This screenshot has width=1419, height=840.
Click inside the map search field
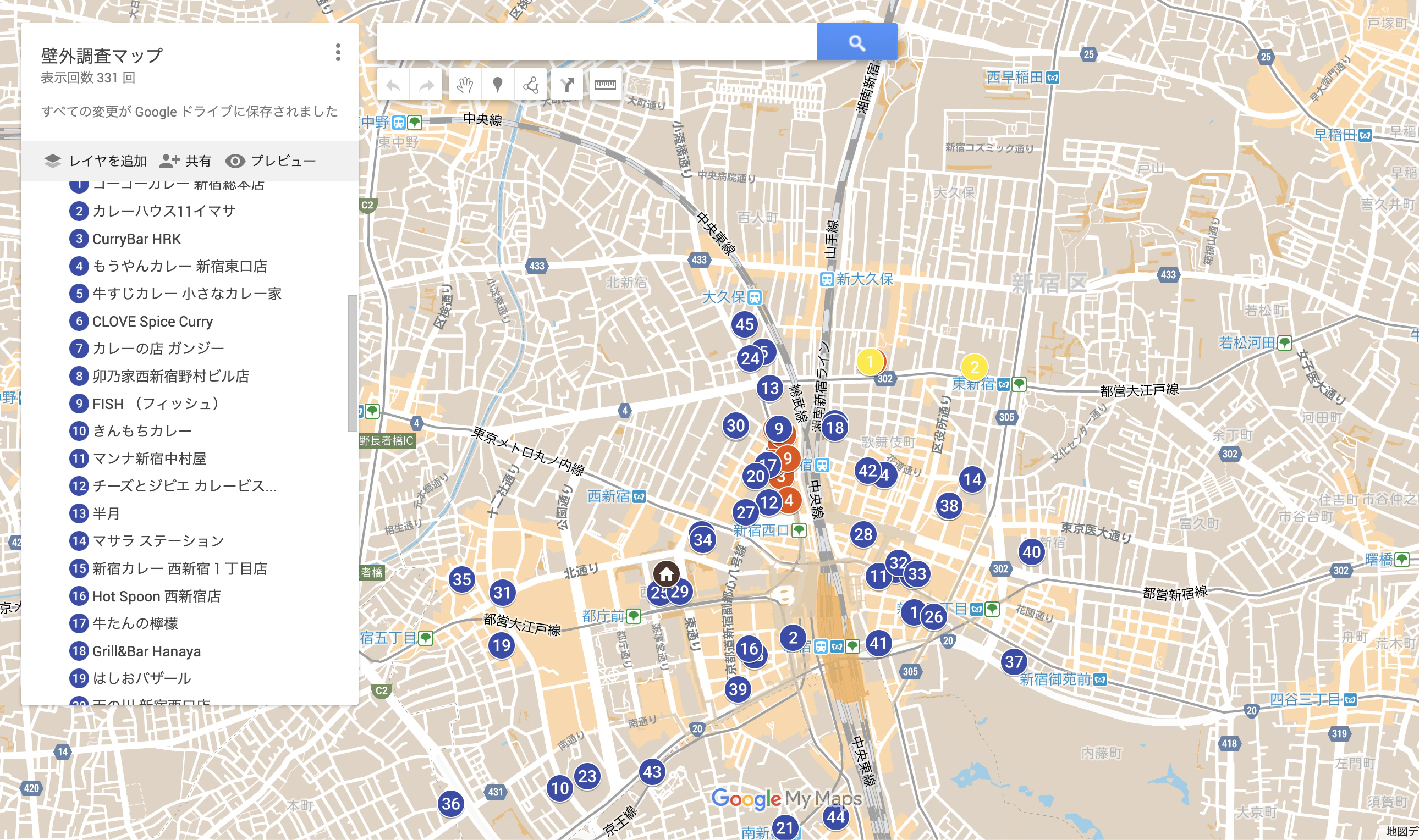click(x=597, y=42)
